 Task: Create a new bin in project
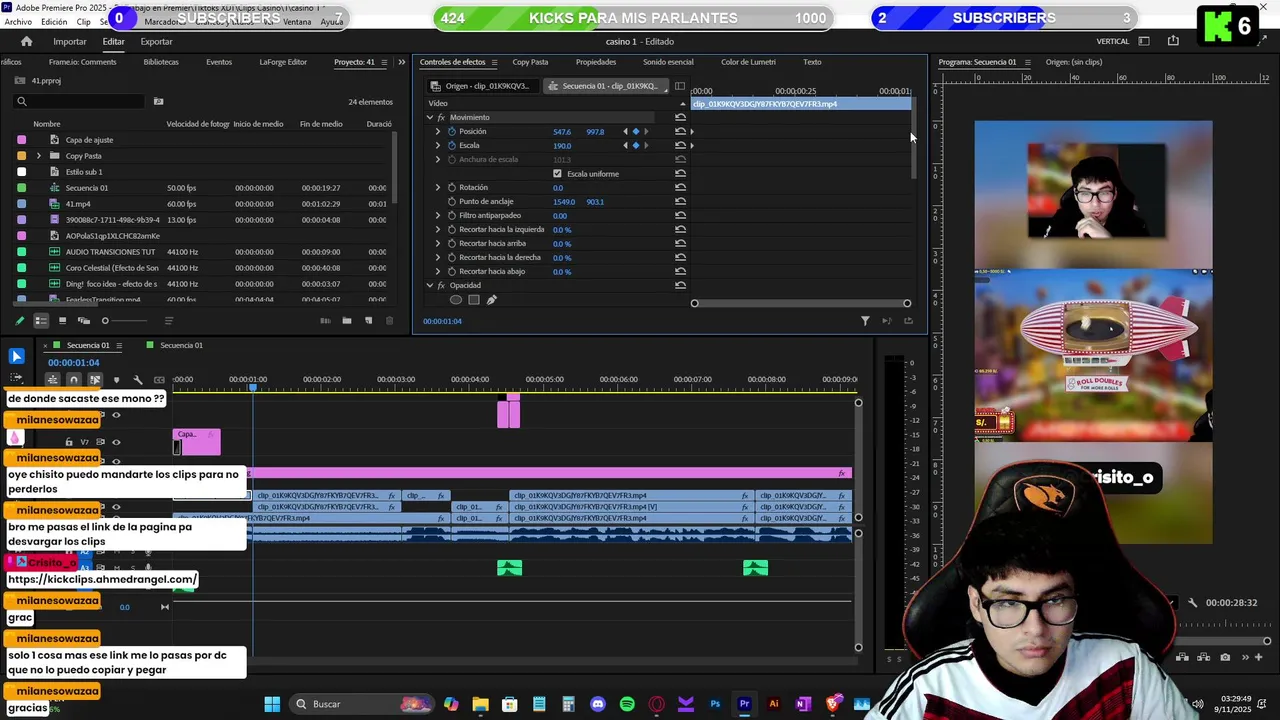tap(347, 321)
